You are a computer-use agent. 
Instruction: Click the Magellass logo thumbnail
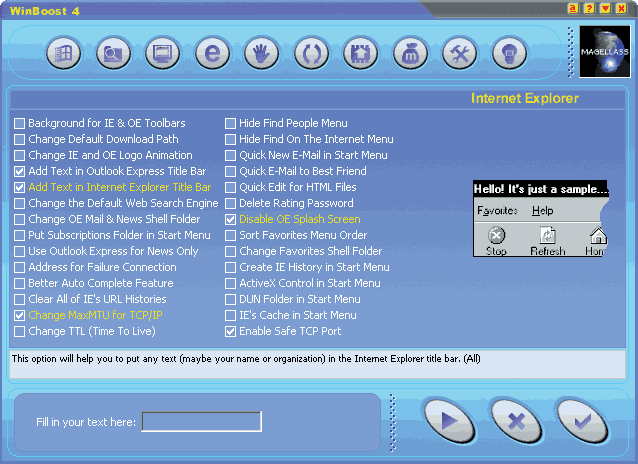coord(604,52)
